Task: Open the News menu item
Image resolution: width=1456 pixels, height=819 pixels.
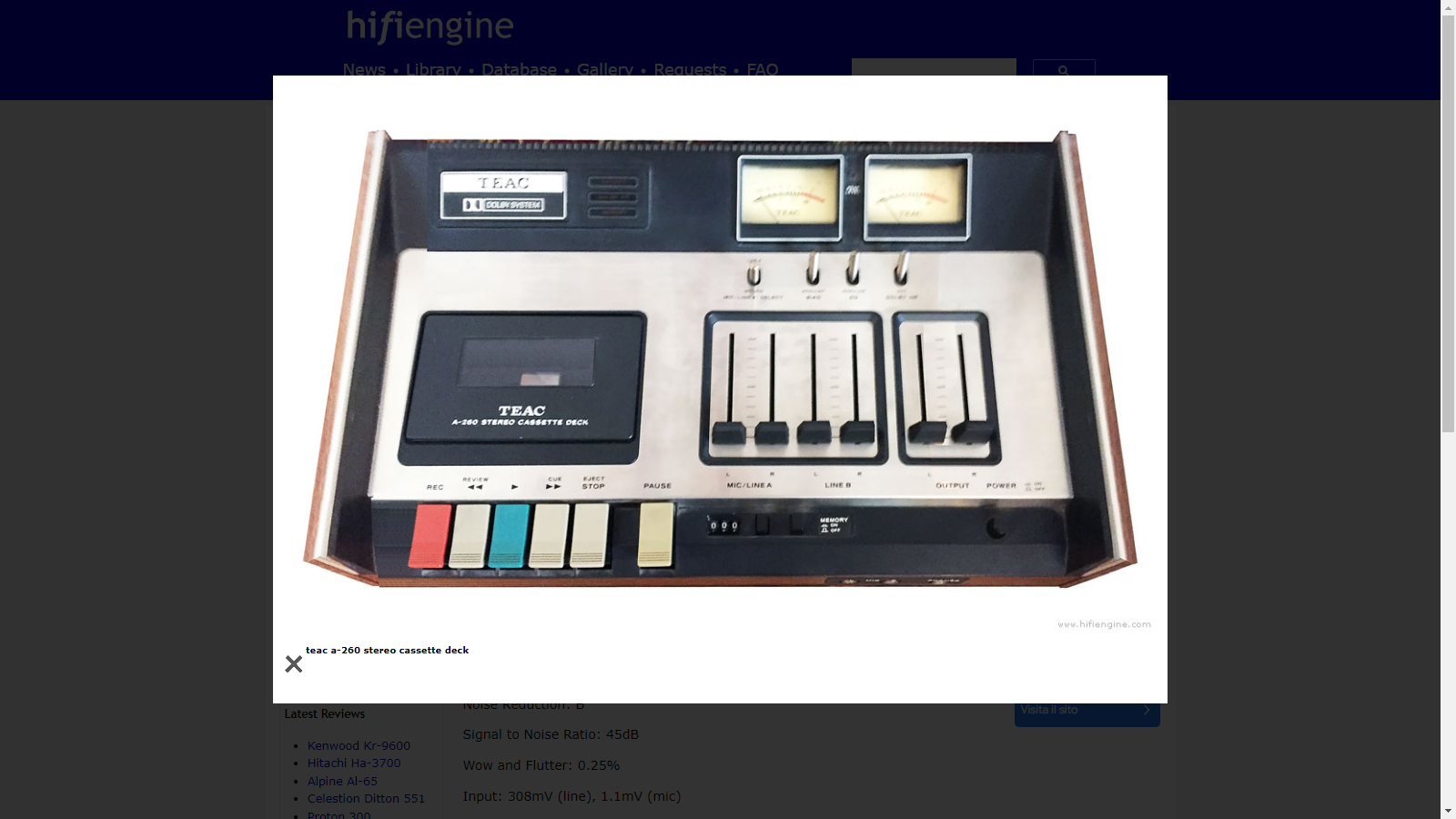Action: pyautogui.click(x=364, y=69)
